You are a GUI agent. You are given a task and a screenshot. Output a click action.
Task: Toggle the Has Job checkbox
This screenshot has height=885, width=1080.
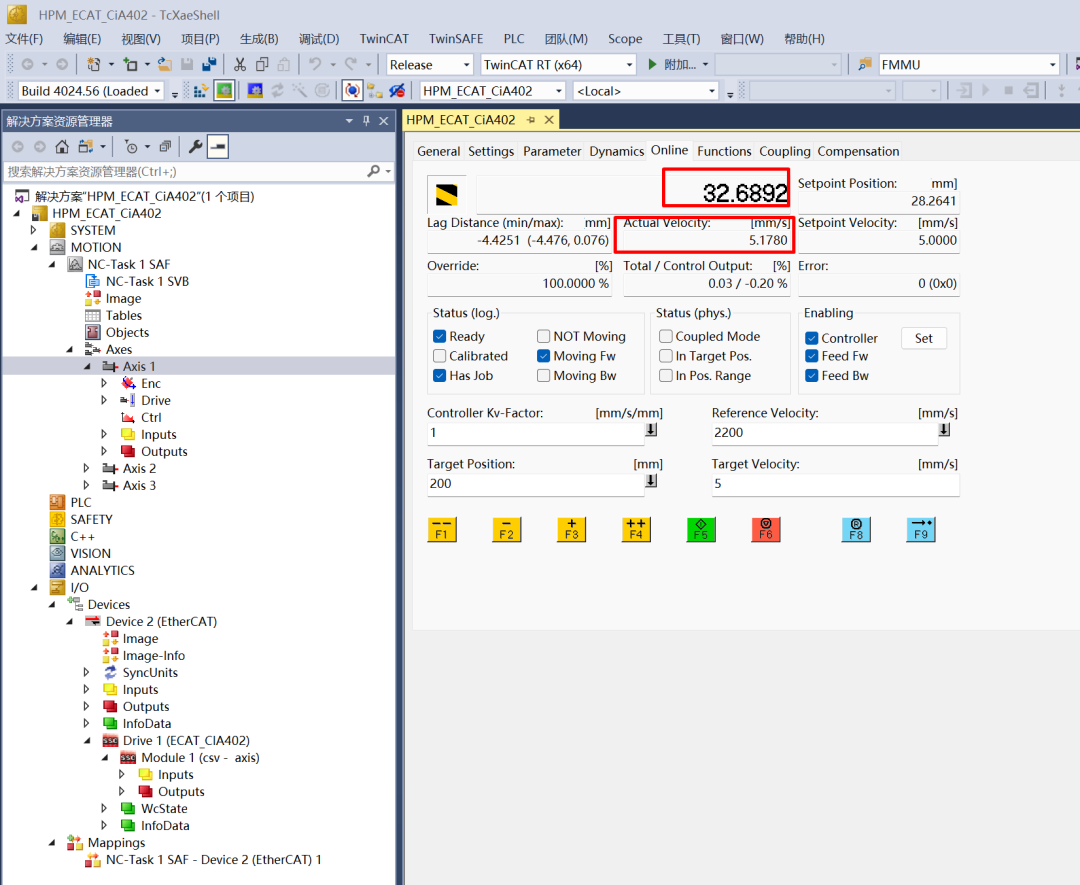(x=439, y=375)
